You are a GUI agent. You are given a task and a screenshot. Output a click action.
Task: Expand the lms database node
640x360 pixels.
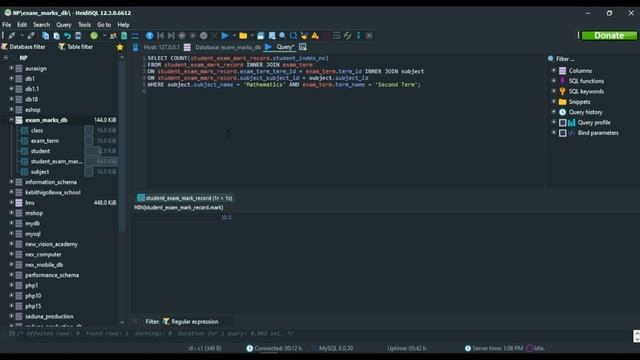11,203
